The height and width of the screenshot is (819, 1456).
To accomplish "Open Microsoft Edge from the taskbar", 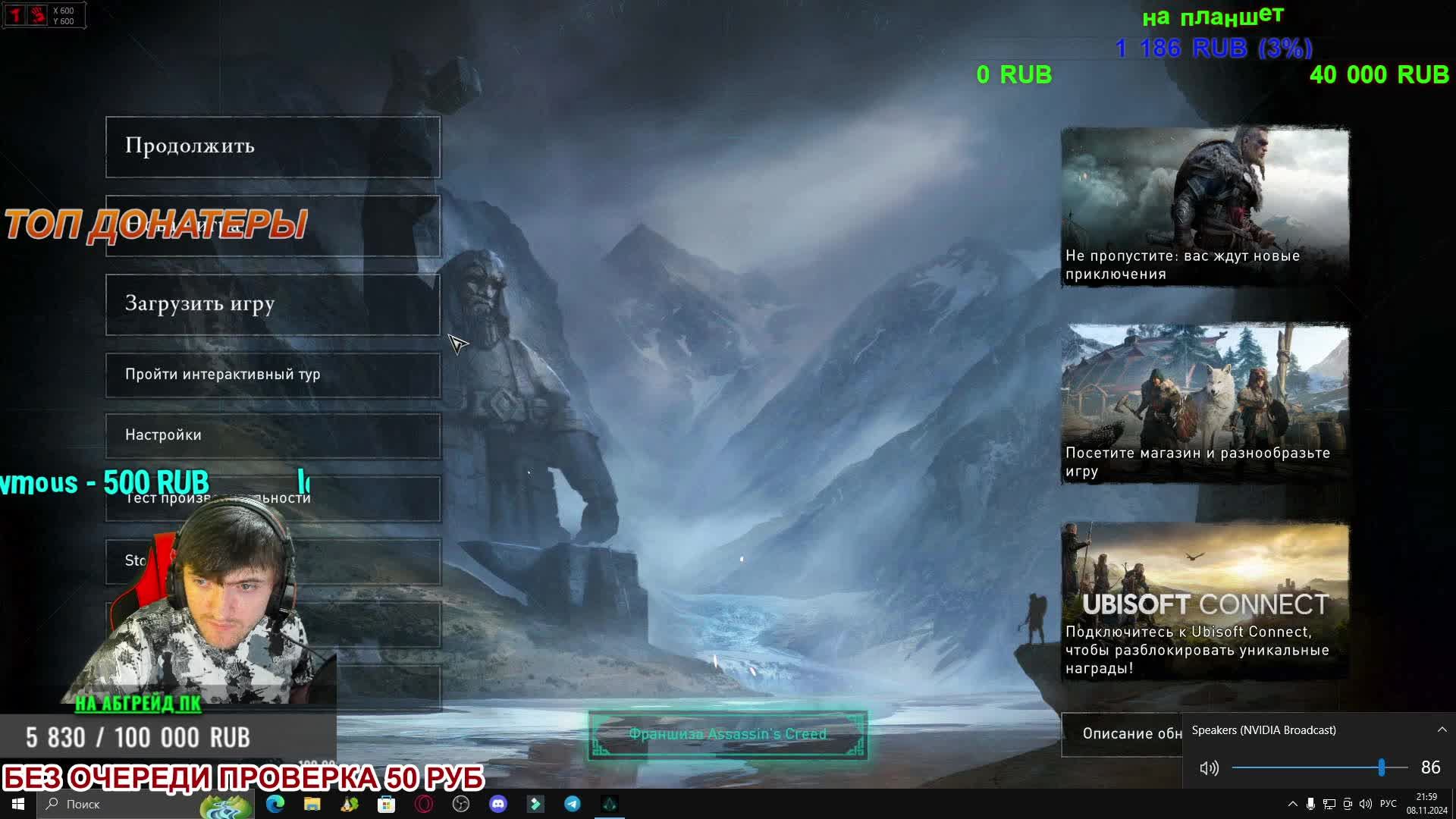I will tap(275, 804).
